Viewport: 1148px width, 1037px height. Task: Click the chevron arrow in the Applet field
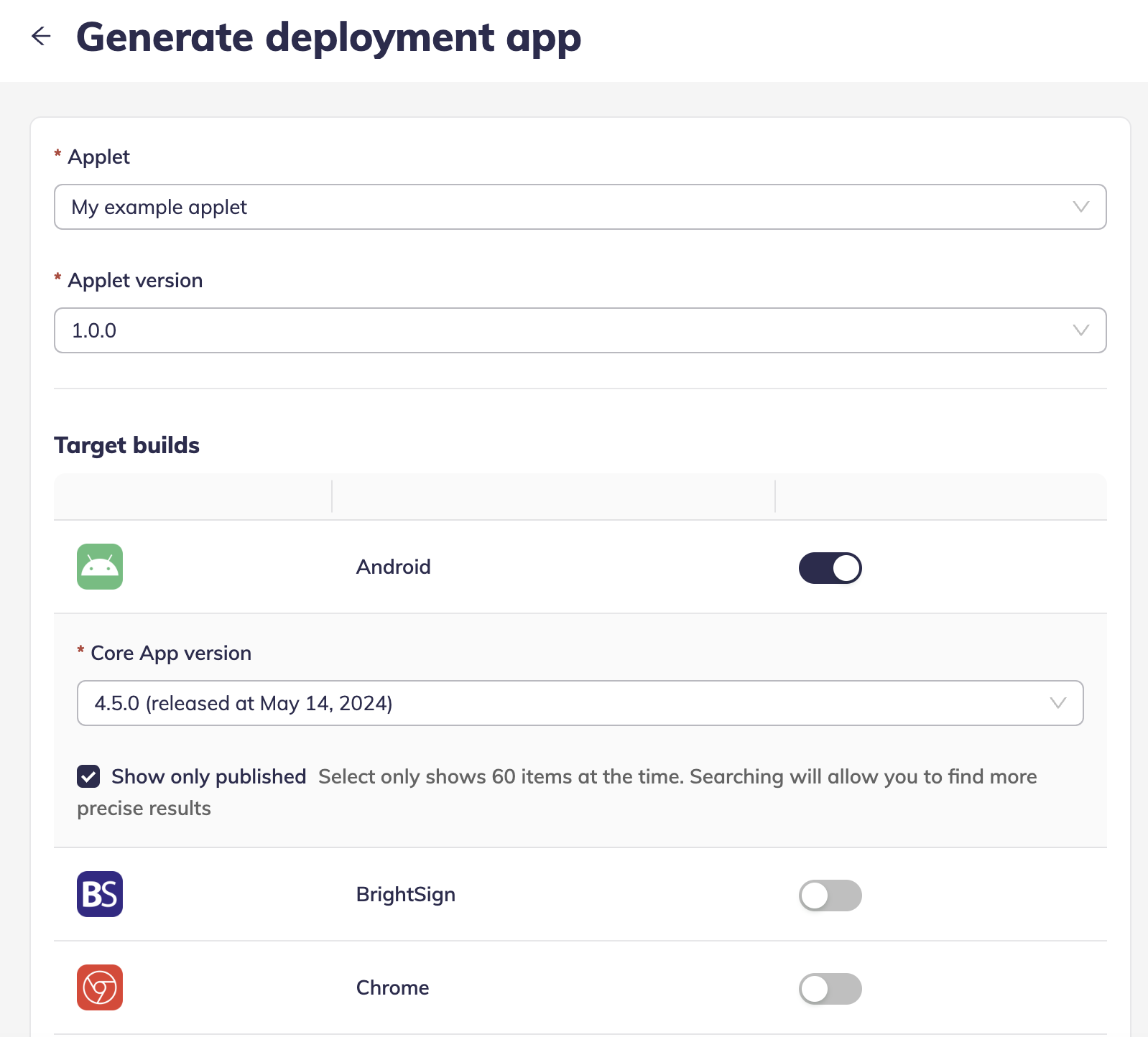click(x=1080, y=207)
